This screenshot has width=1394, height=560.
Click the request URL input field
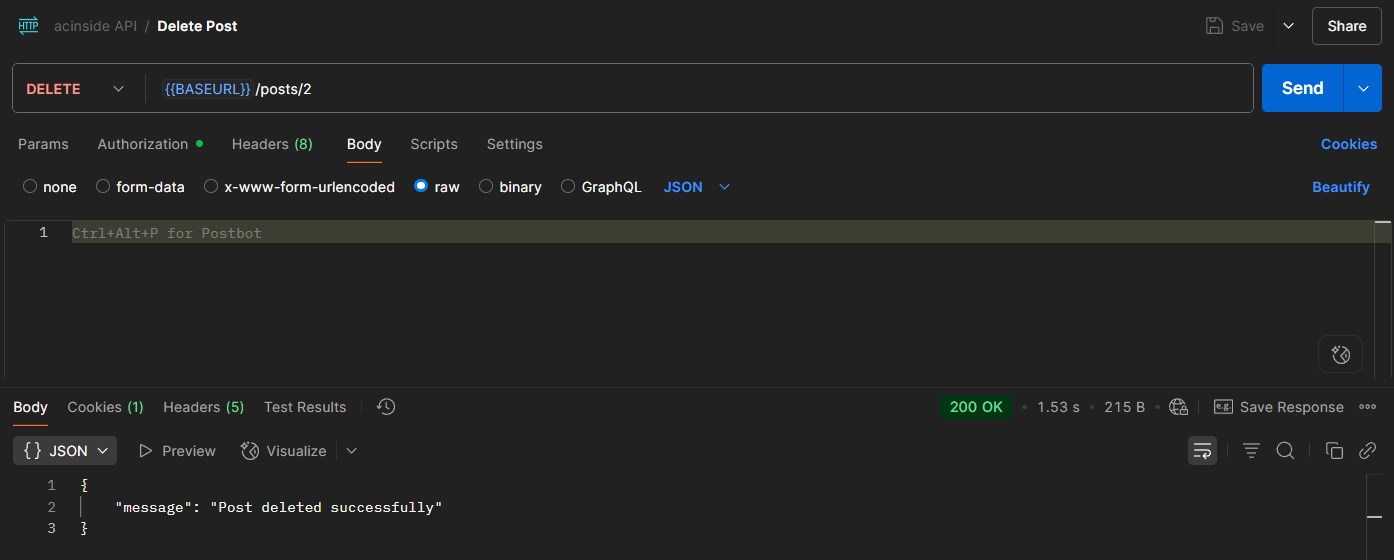pyautogui.click(x=700, y=89)
